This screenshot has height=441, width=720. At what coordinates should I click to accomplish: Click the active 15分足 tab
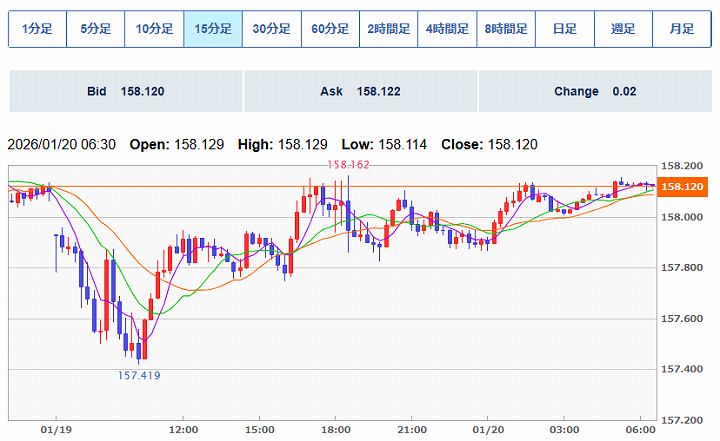click(213, 29)
